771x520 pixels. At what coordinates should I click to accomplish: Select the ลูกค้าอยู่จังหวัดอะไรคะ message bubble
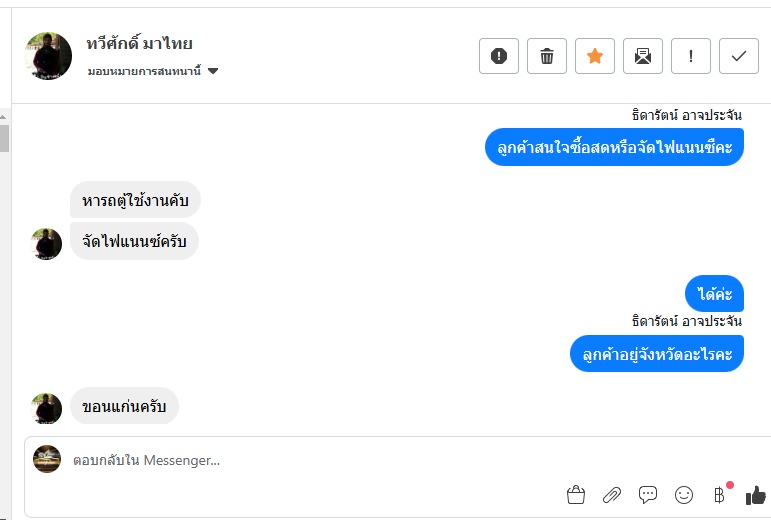coord(657,354)
